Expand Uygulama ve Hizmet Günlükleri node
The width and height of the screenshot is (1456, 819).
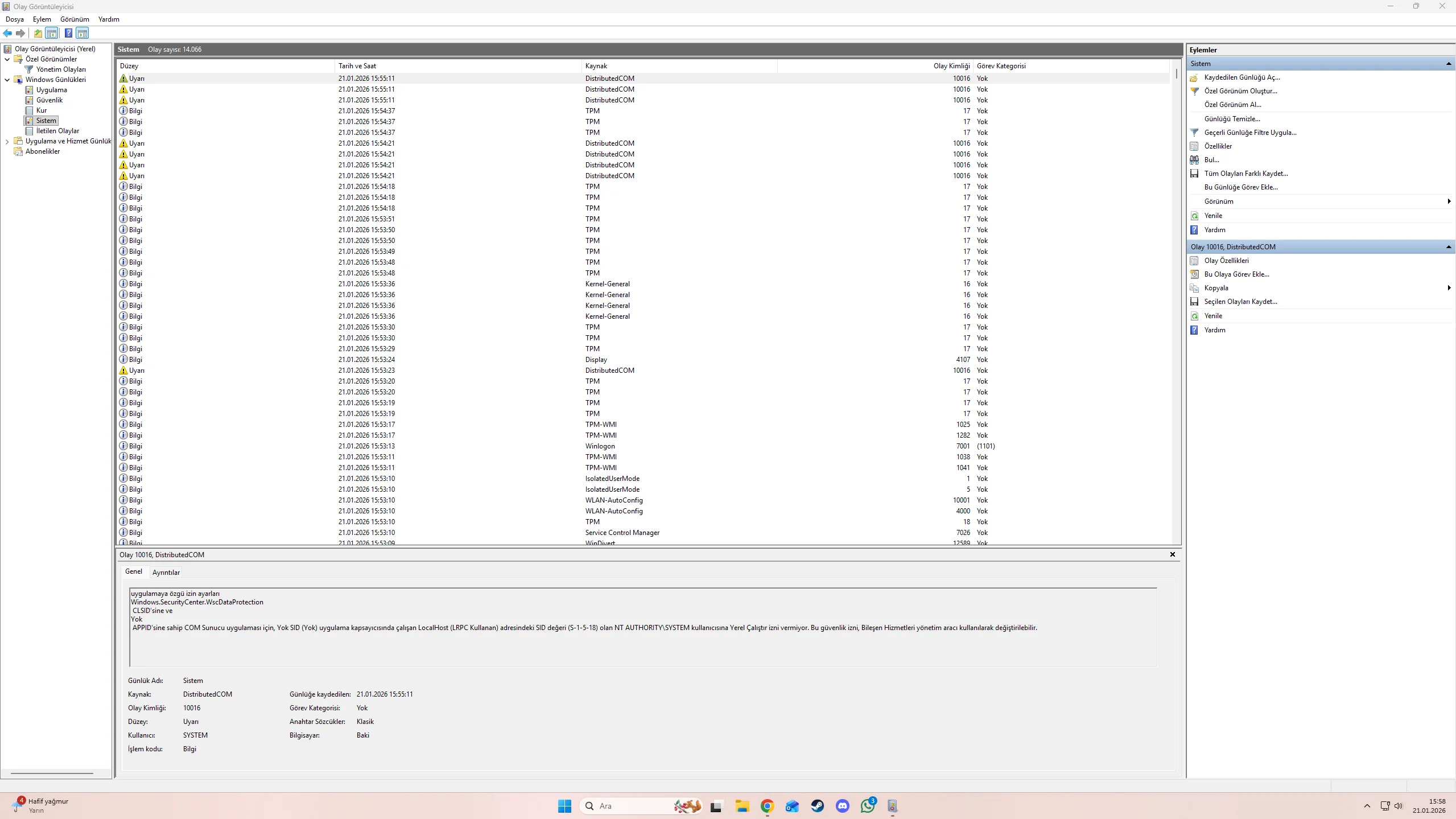pos(7,141)
